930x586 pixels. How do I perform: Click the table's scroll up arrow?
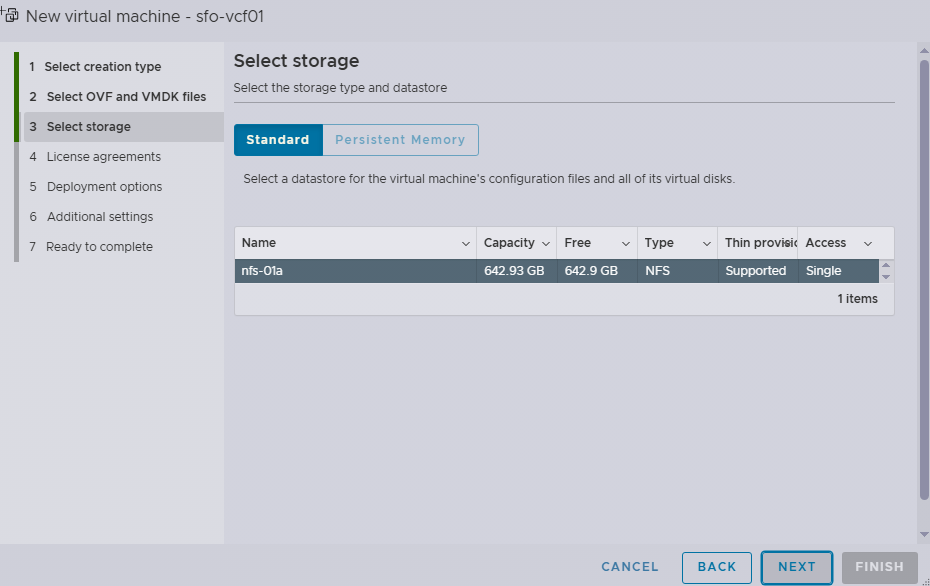point(886,266)
